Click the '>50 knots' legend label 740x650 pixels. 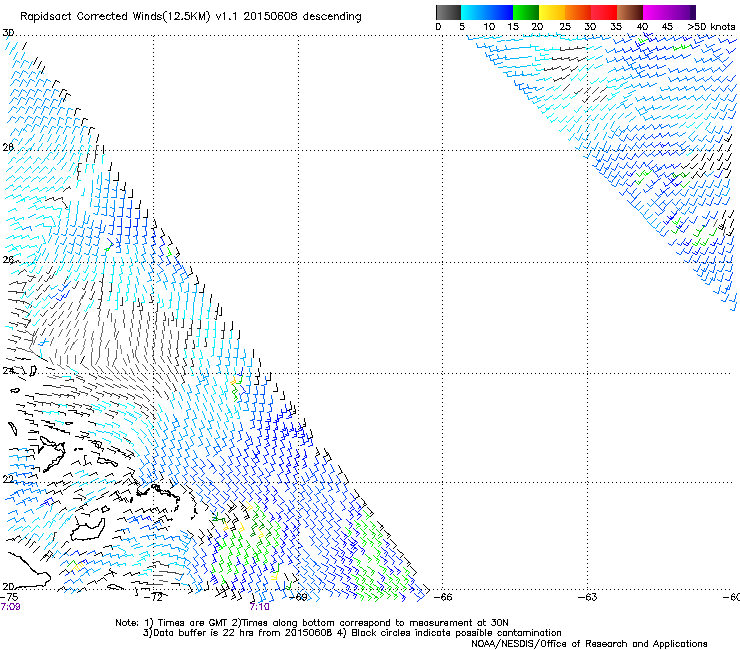coord(711,27)
